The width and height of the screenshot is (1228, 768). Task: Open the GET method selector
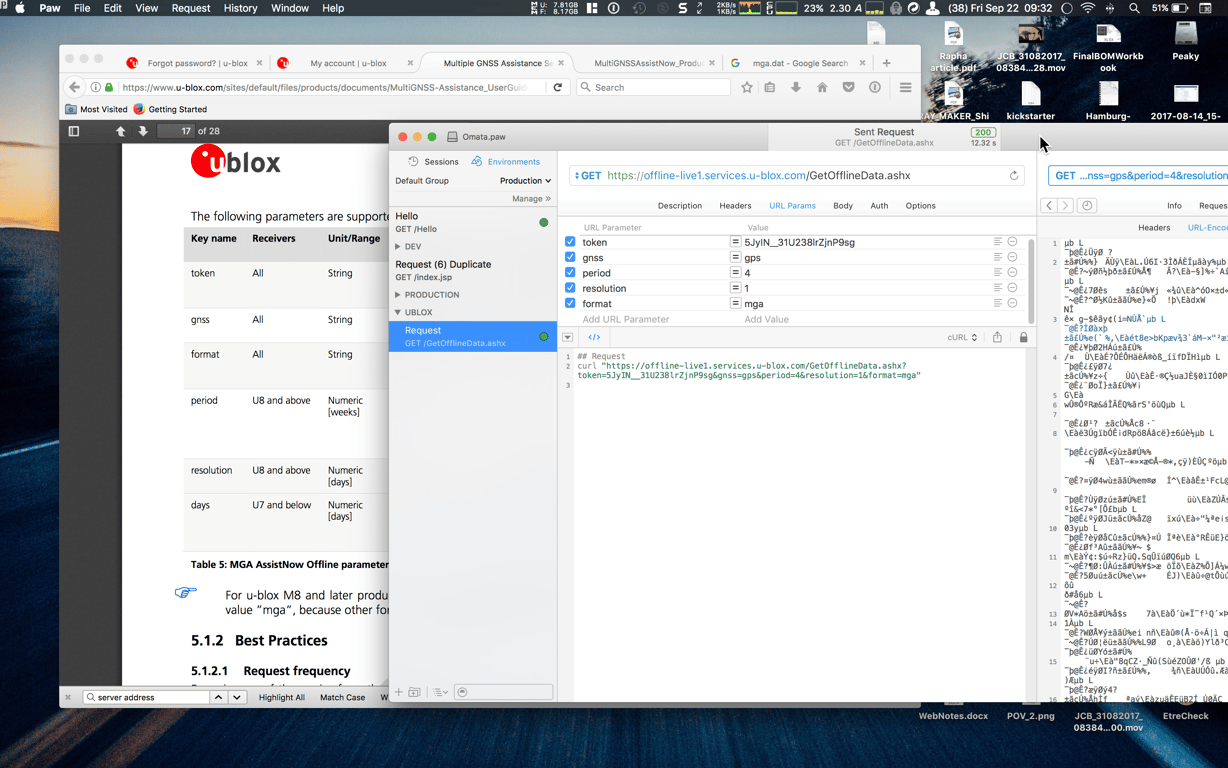[x=587, y=175]
